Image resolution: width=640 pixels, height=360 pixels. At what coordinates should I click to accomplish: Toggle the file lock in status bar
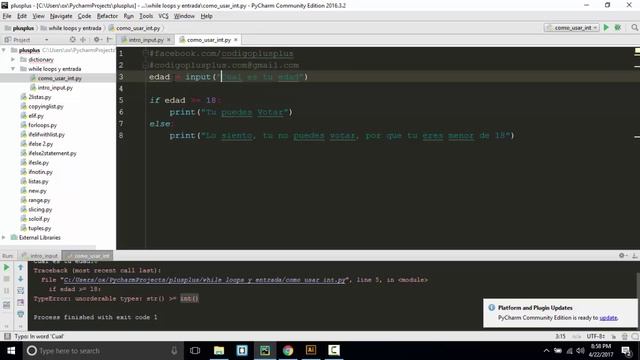[613, 336]
